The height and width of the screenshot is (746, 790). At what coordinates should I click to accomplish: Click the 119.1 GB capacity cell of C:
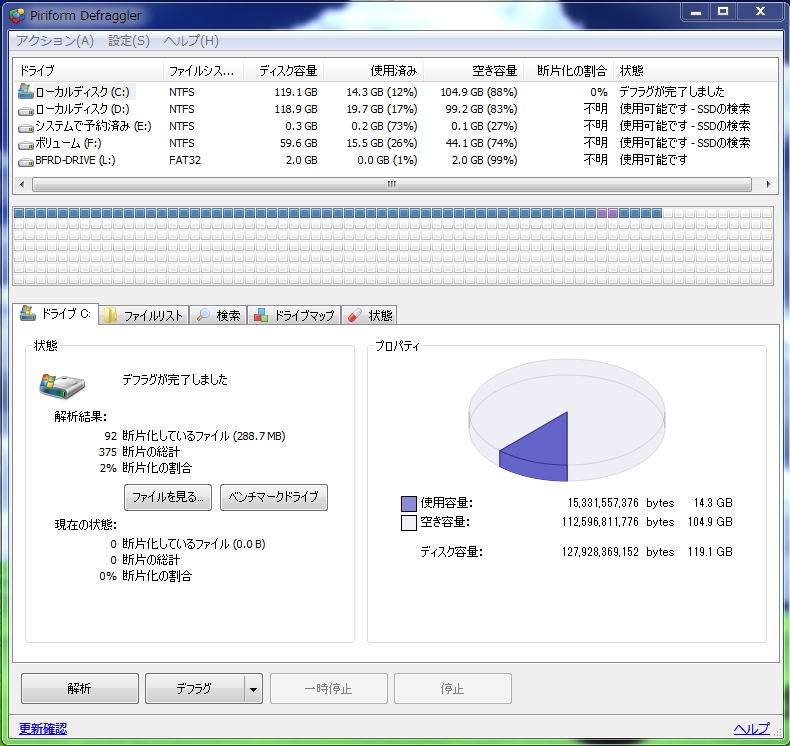pyautogui.click(x=296, y=92)
